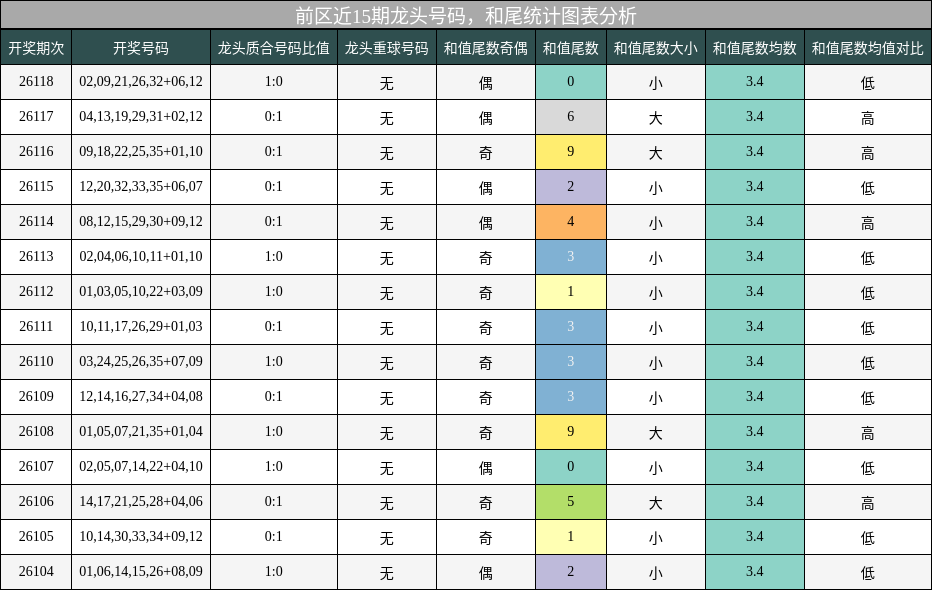This screenshot has height=590, width=932.
Task: Click draw numbers 14,17,21,25,28+04,06
Action: click(141, 501)
